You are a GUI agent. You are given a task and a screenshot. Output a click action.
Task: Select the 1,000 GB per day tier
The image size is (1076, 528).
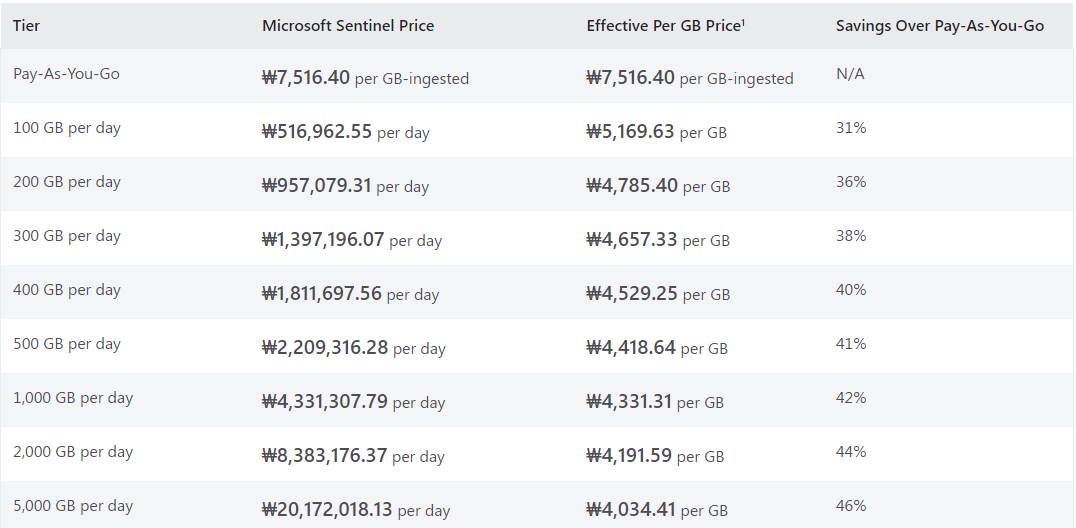tap(73, 398)
